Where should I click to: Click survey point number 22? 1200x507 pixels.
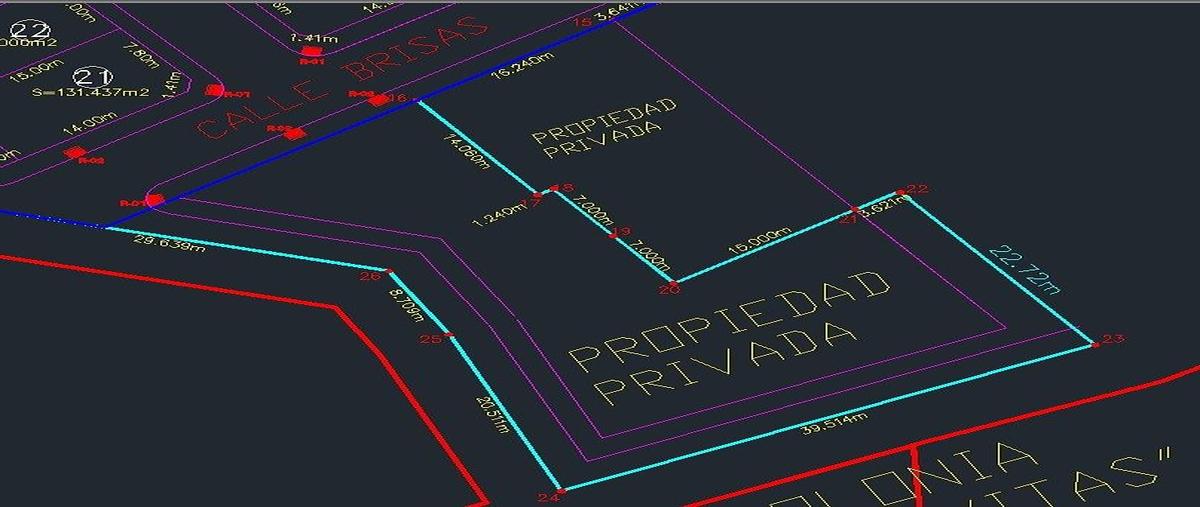pos(918,188)
